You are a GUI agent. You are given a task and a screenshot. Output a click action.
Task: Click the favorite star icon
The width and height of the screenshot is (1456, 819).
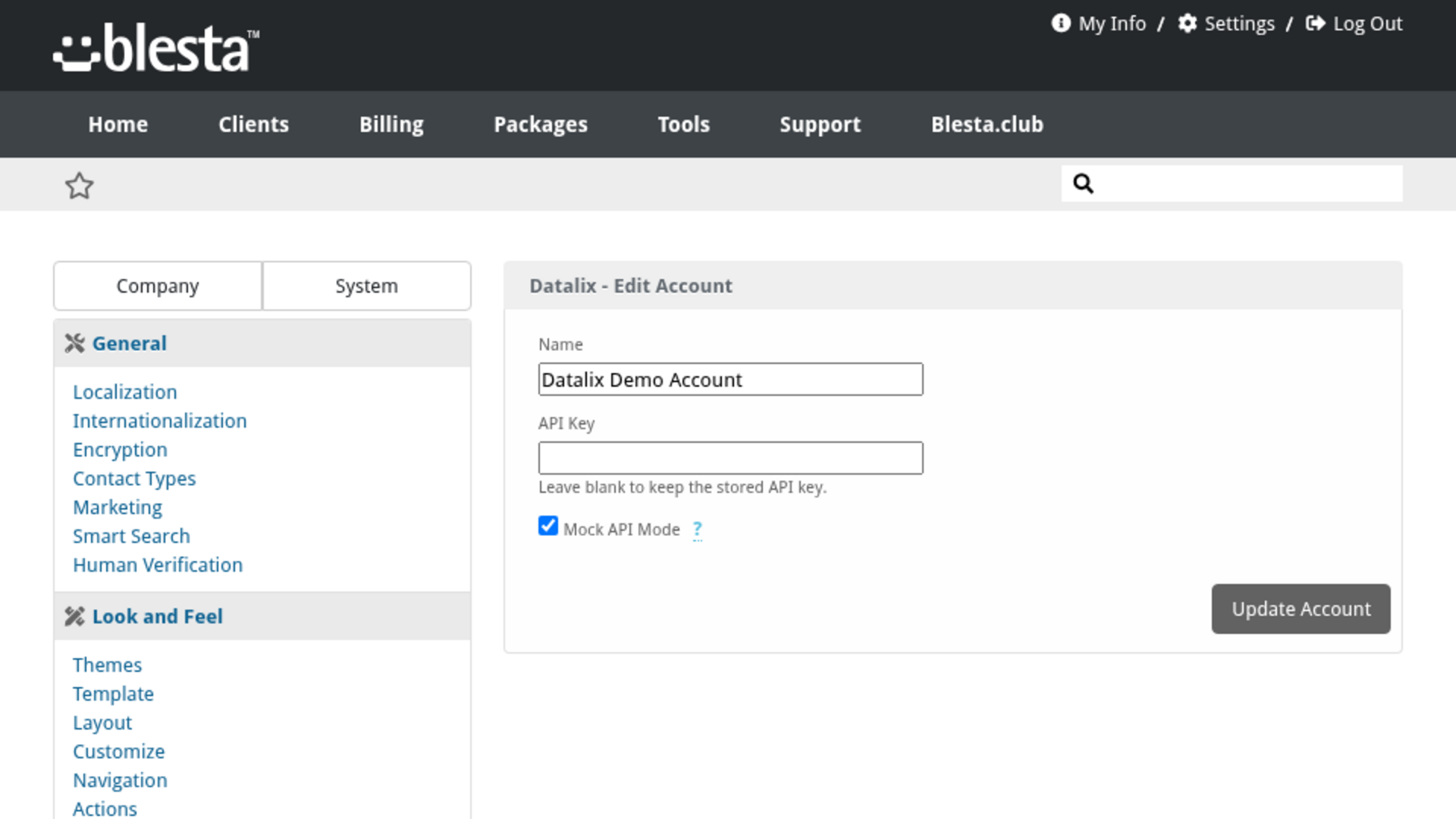[x=79, y=186]
